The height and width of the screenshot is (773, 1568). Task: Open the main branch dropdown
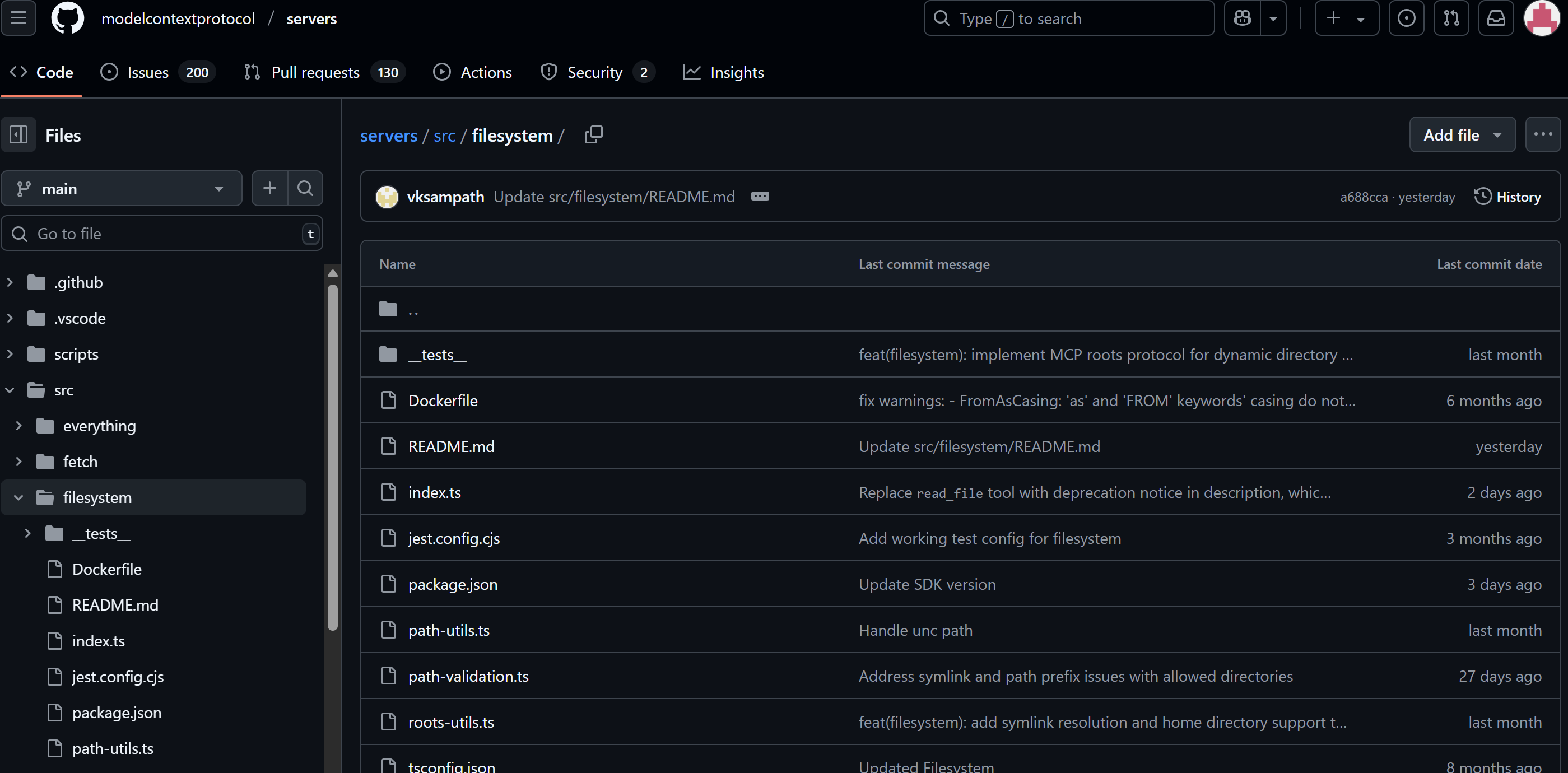coord(121,189)
